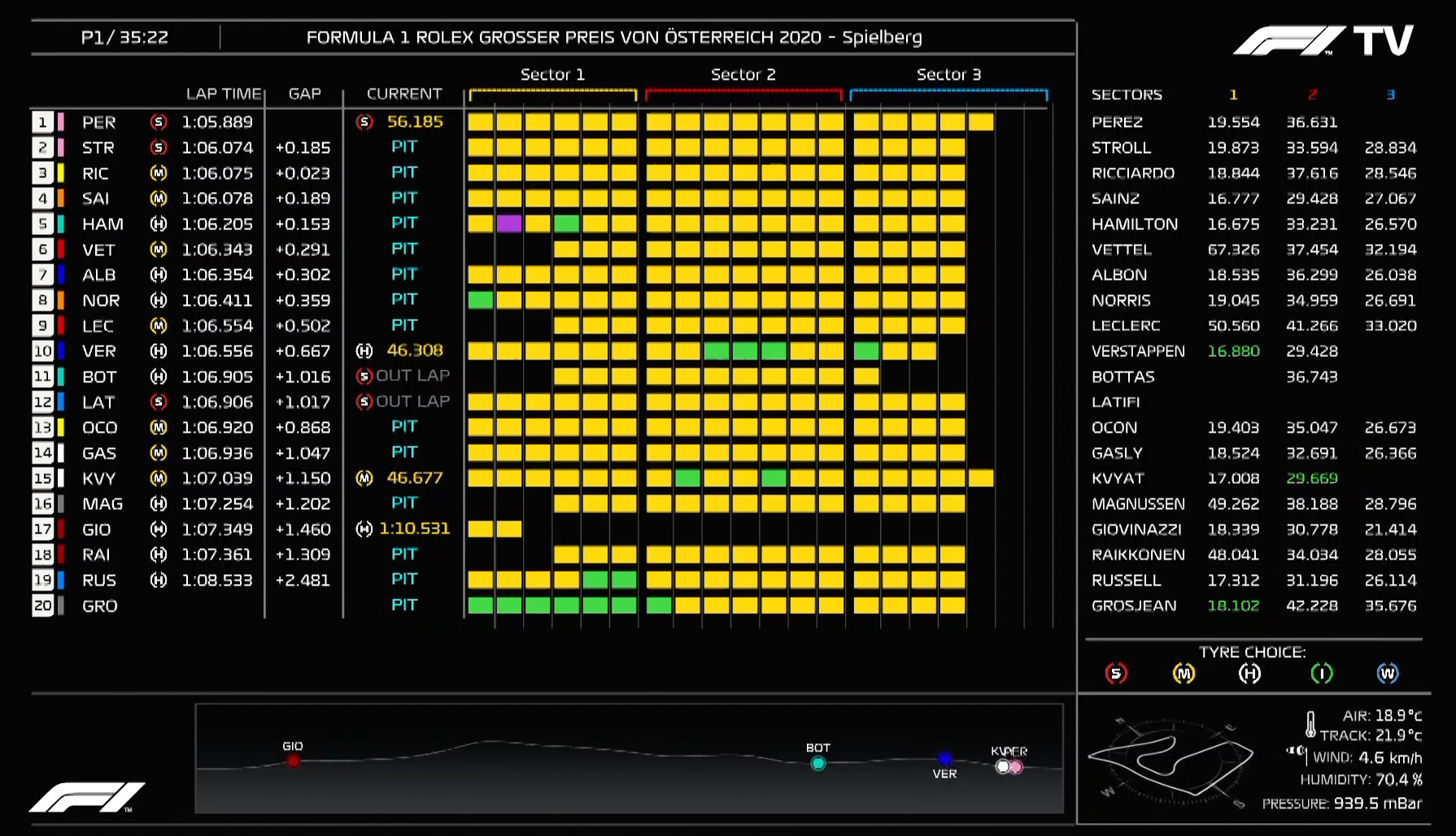Viewport: 1456px width, 836px height.
Task: Click the VER marker on the track elevation map
Action: point(944,759)
